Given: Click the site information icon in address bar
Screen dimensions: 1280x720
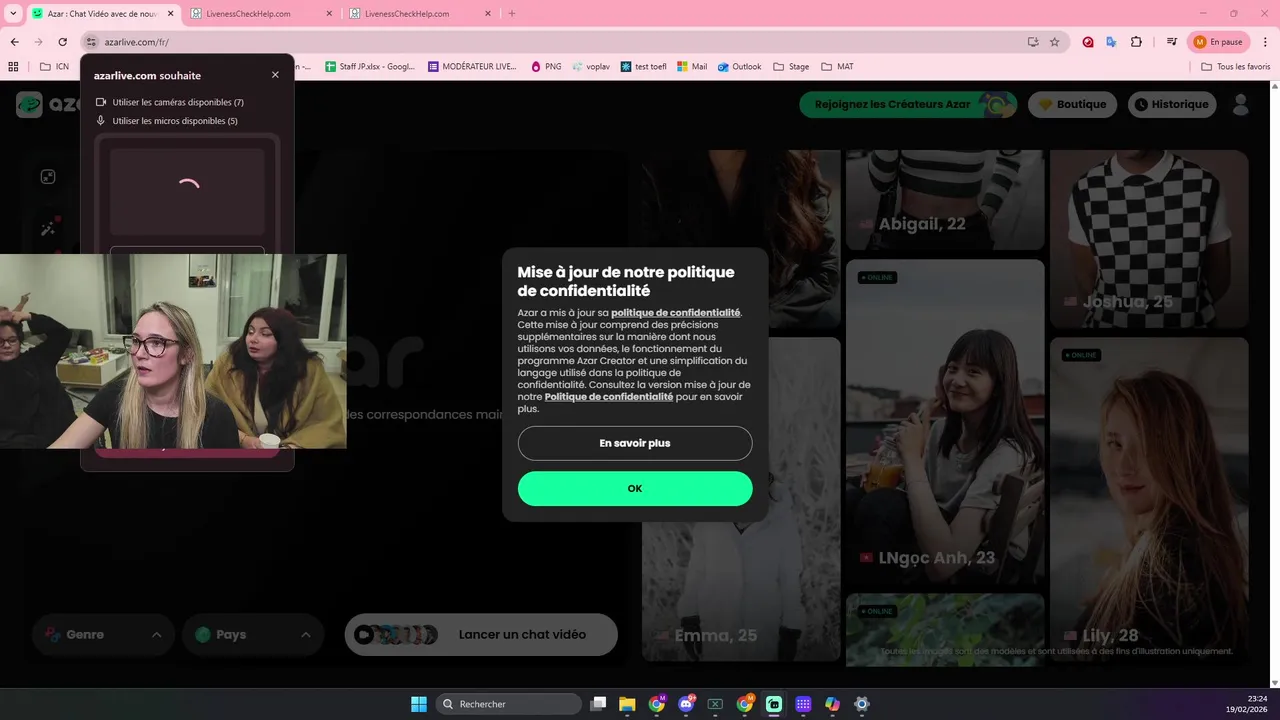Looking at the screenshot, I should pos(91,42).
